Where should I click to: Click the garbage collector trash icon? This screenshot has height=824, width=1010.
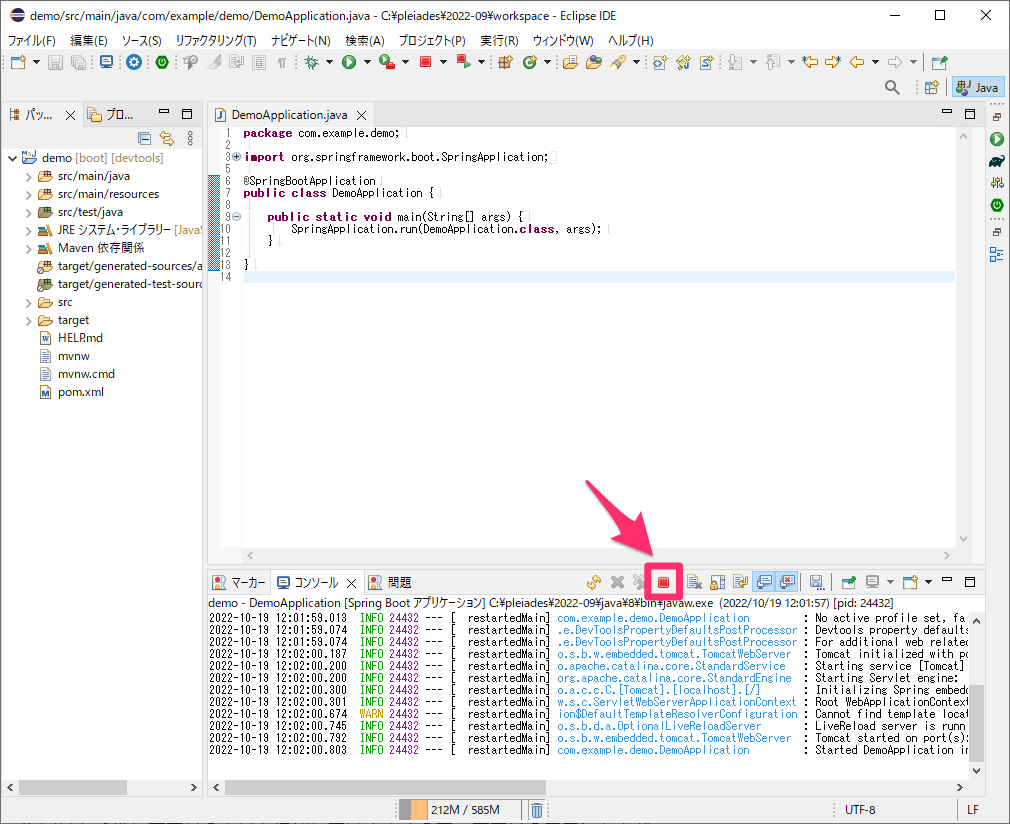click(537, 810)
